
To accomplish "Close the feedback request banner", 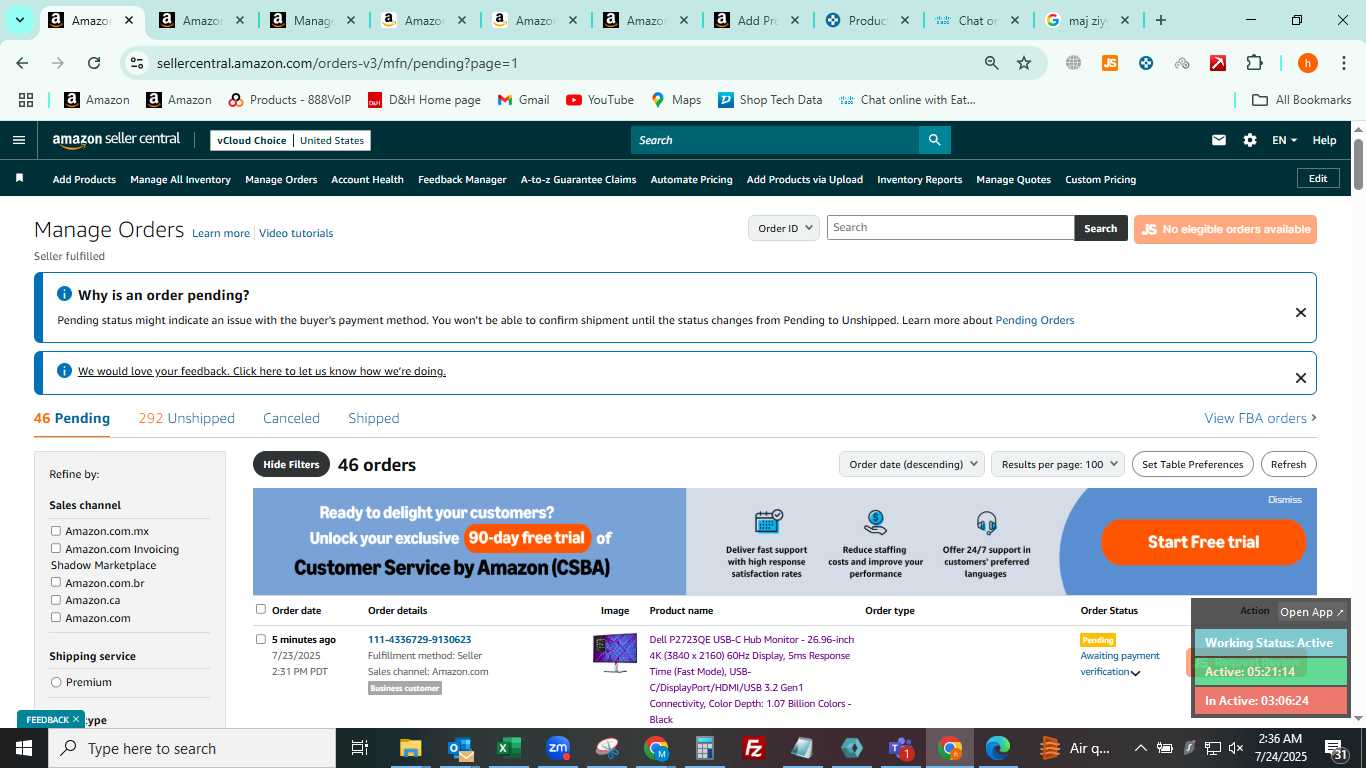I will (1300, 377).
